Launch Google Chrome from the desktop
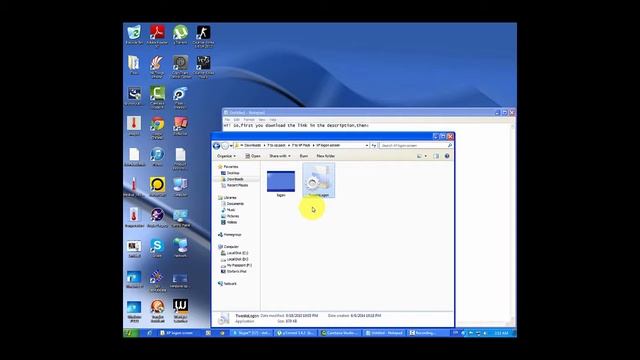The width and height of the screenshot is (640, 360). pos(157,127)
